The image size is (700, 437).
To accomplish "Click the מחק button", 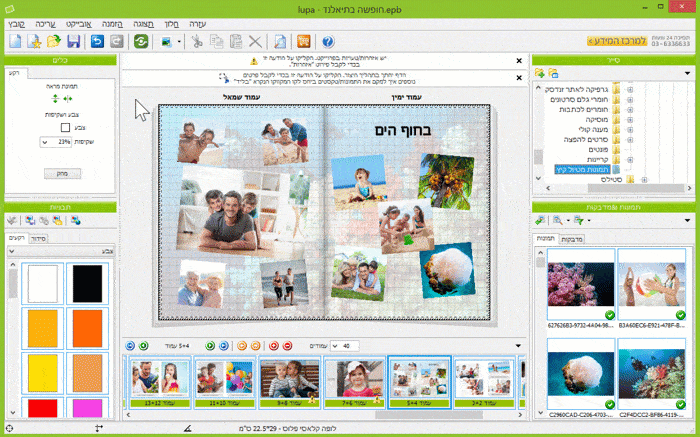I will (x=62, y=173).
